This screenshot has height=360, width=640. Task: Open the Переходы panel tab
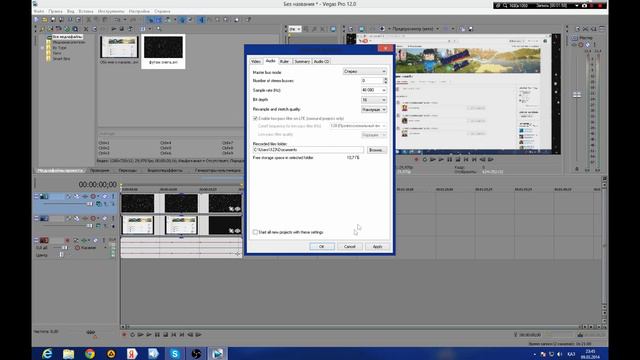[x=128, y=171]
